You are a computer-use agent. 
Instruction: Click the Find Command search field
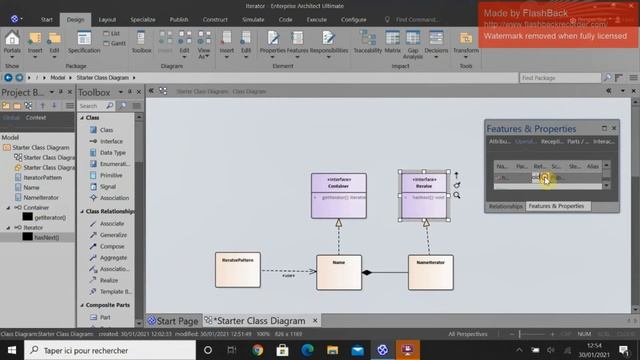[x=418, y=20]
